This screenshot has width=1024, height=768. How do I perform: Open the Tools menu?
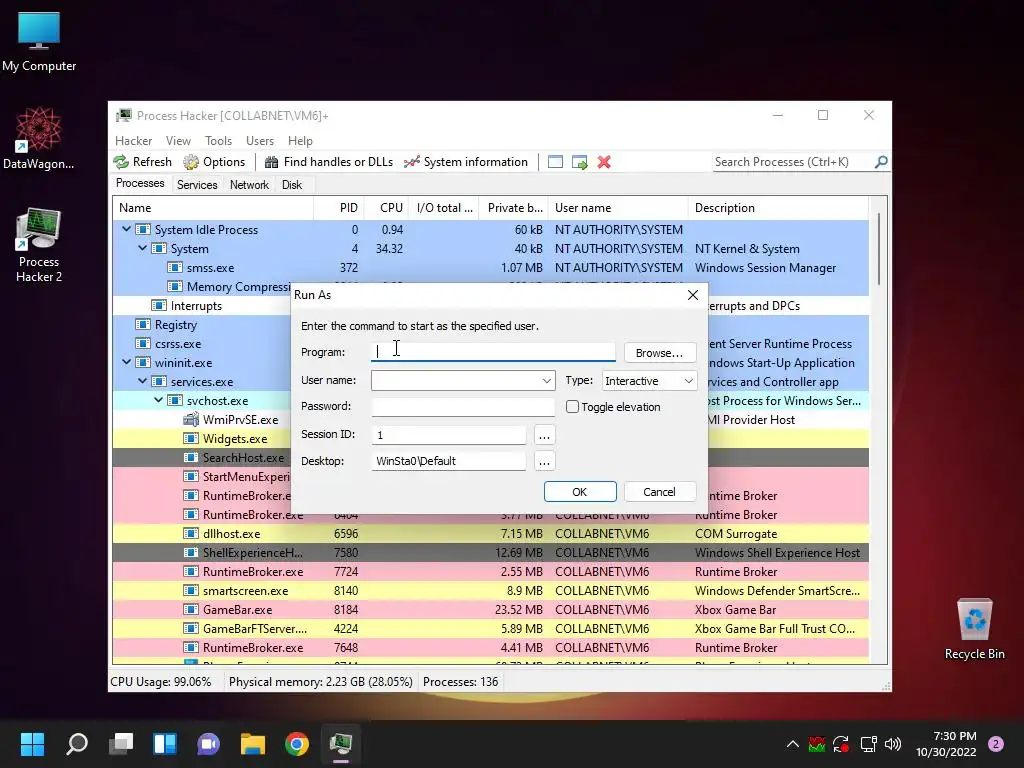(x=218, y=141)
